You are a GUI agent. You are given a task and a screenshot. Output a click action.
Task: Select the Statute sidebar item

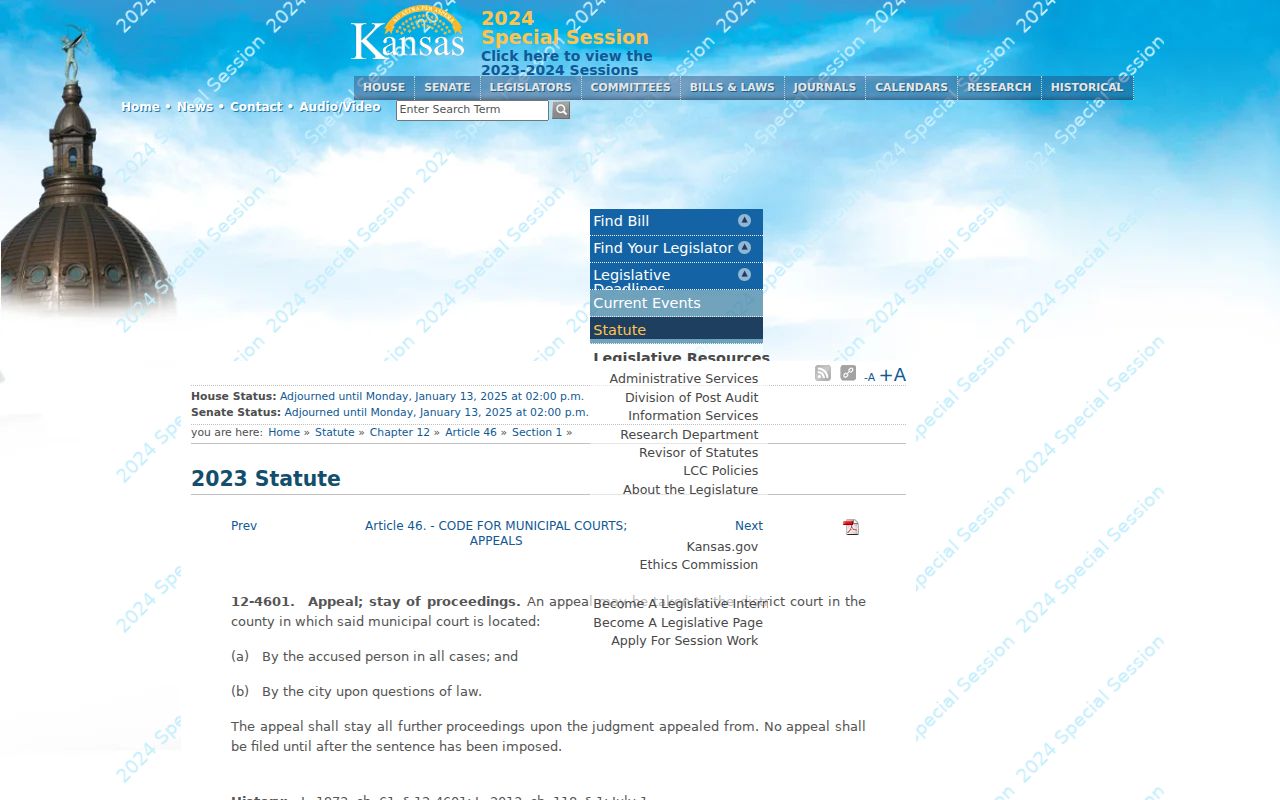click(676, 330)
